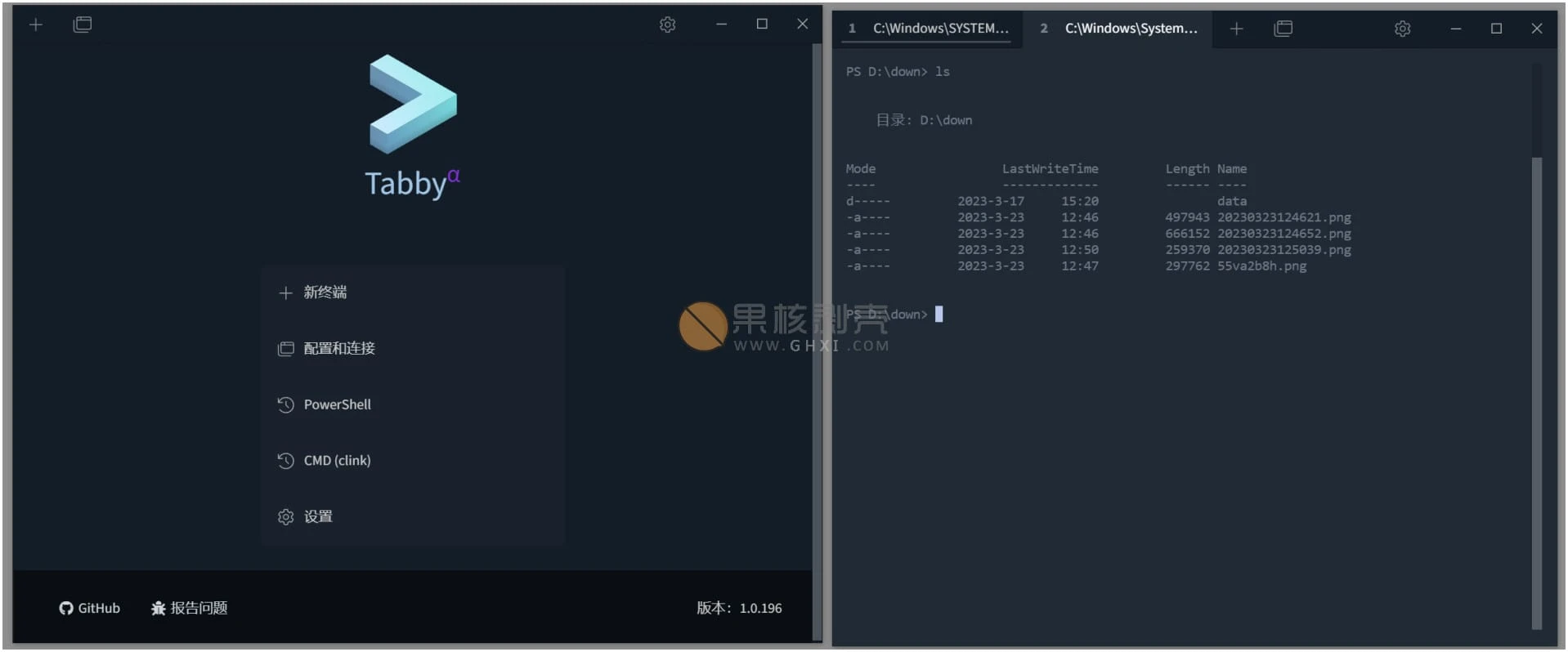Open profiles and connections icon in right window
The image size is (1568, 652).
(x=1283, y=29)
